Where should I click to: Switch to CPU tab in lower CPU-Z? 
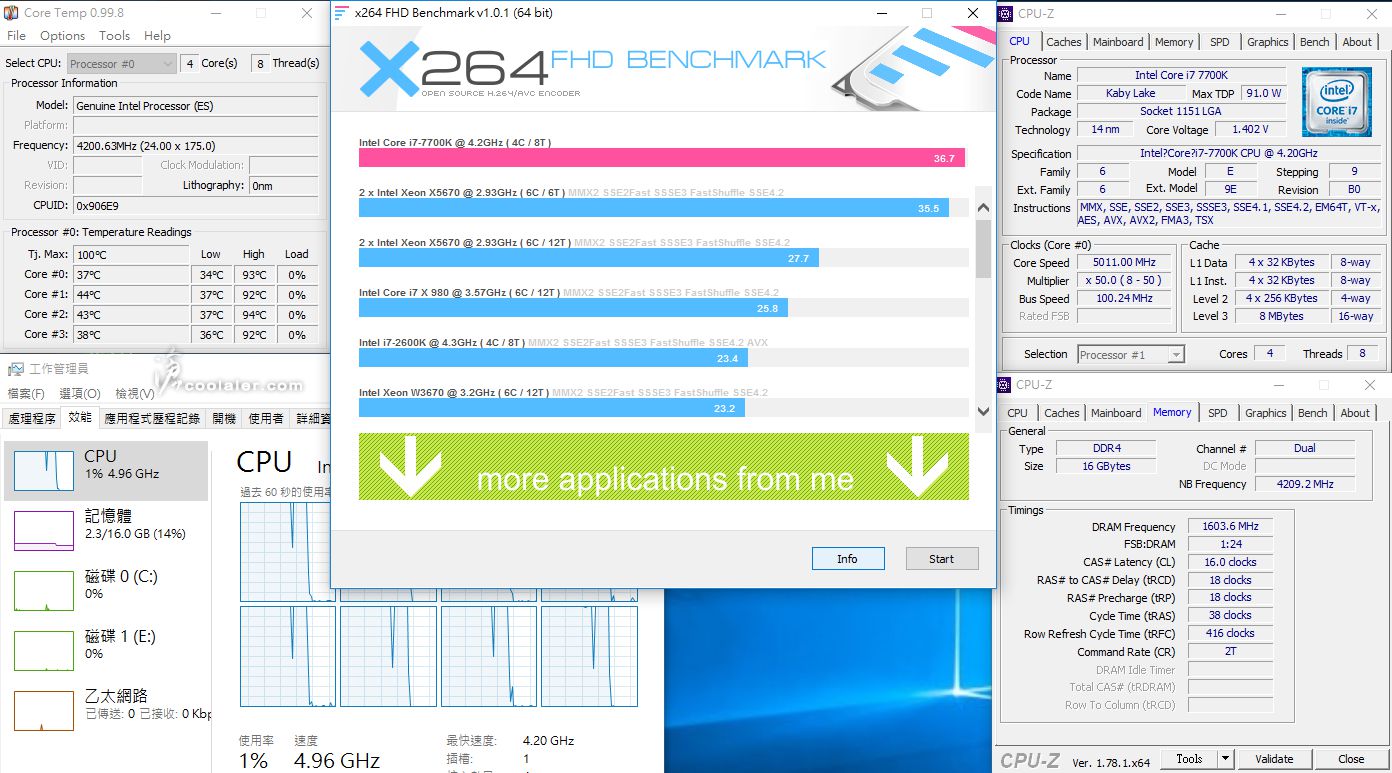[x=1017, y=413]
